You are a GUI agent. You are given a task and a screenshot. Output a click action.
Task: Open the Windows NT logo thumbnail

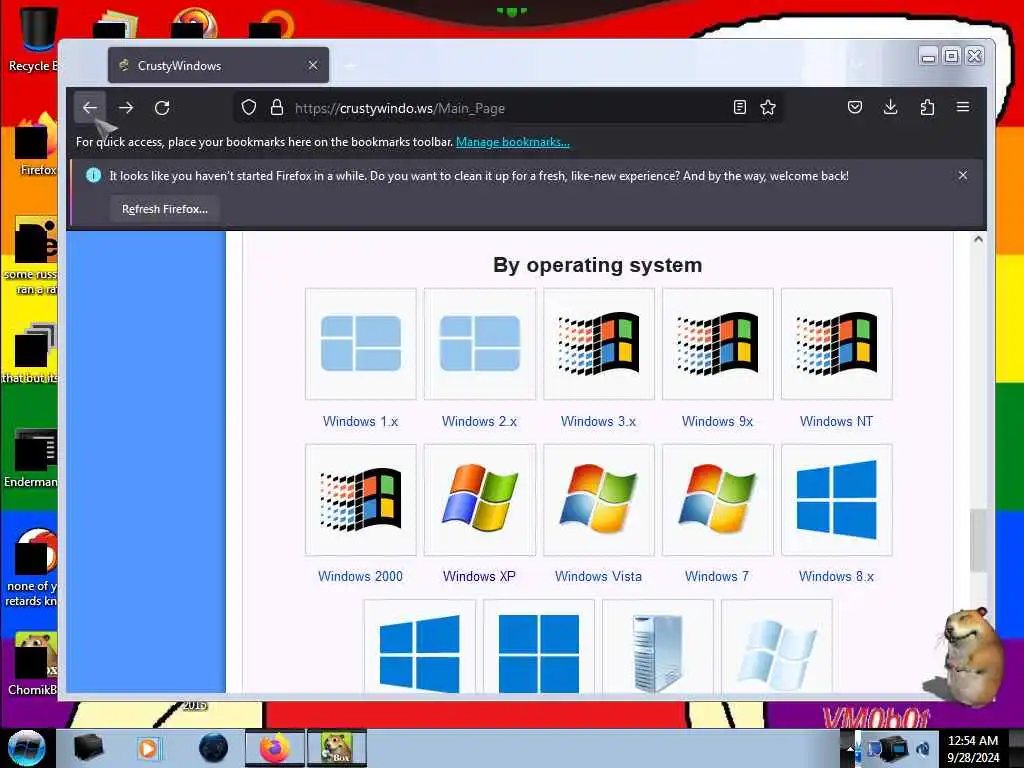coord(837,344)
